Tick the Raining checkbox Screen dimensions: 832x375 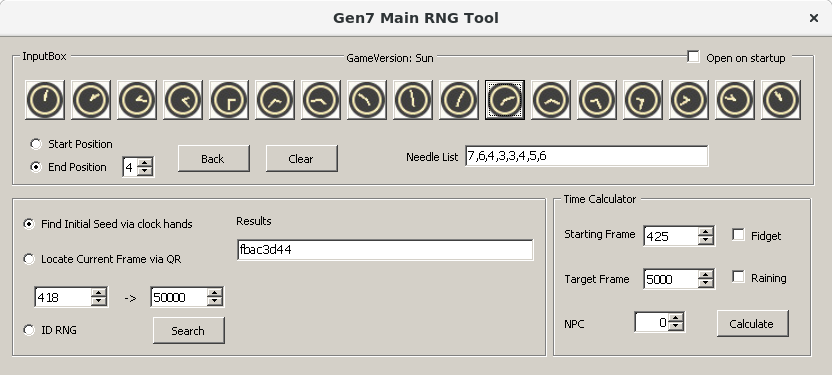pyautogui.click(x=738, y=277)
